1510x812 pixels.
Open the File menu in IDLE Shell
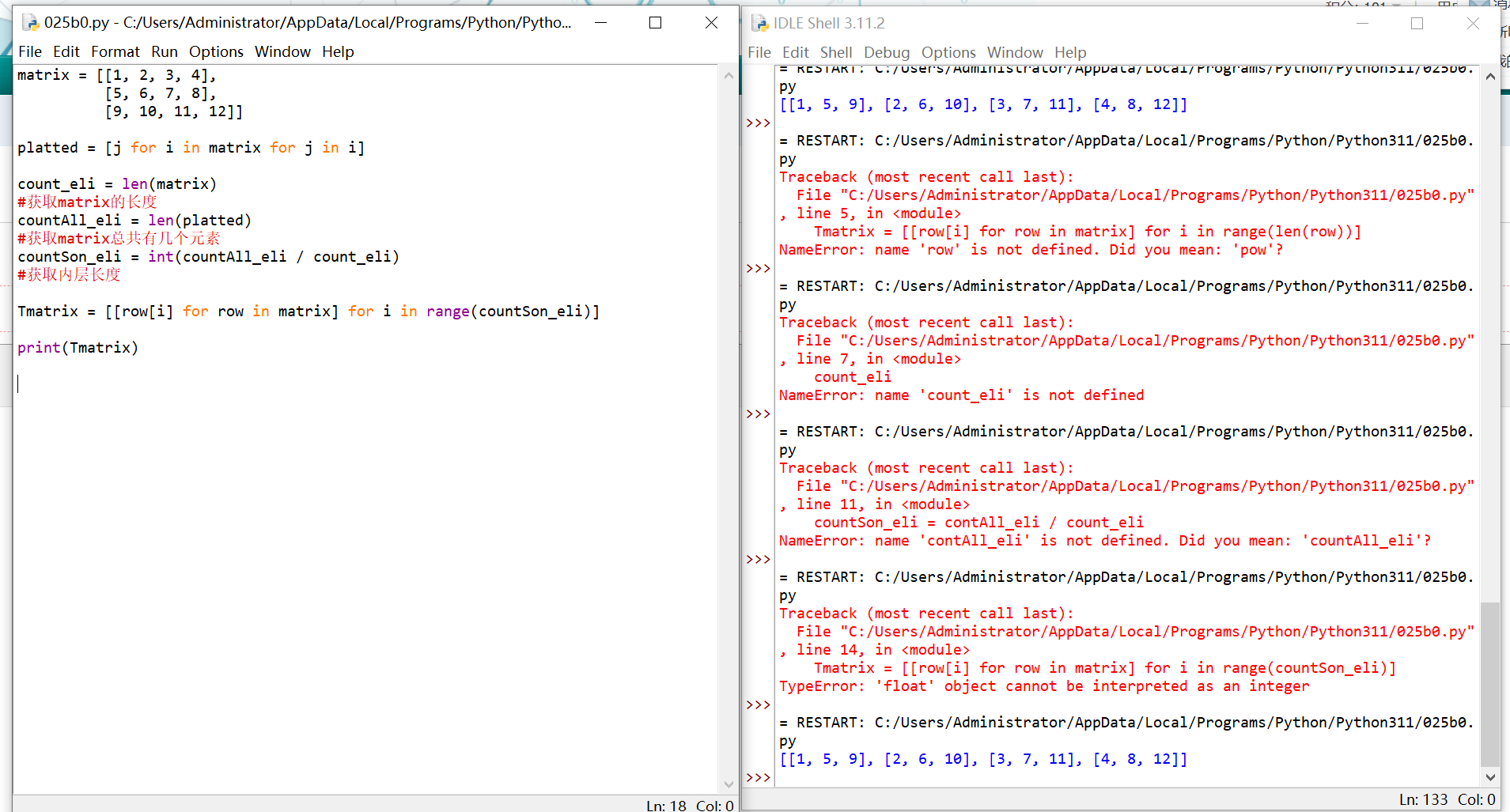tap(759, 52)
